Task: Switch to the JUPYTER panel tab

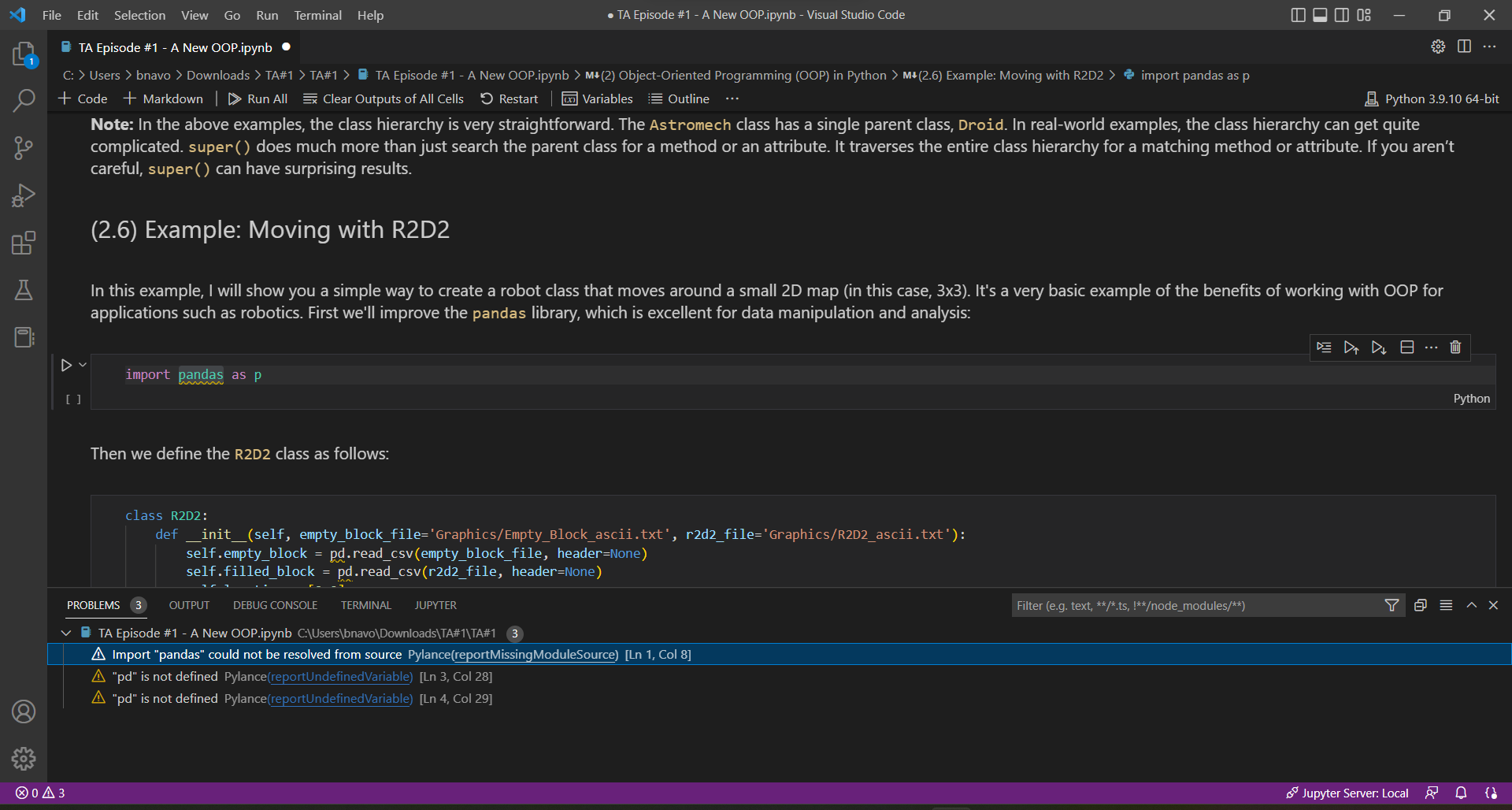Action: pyautogui.click(x=435, y=605)
